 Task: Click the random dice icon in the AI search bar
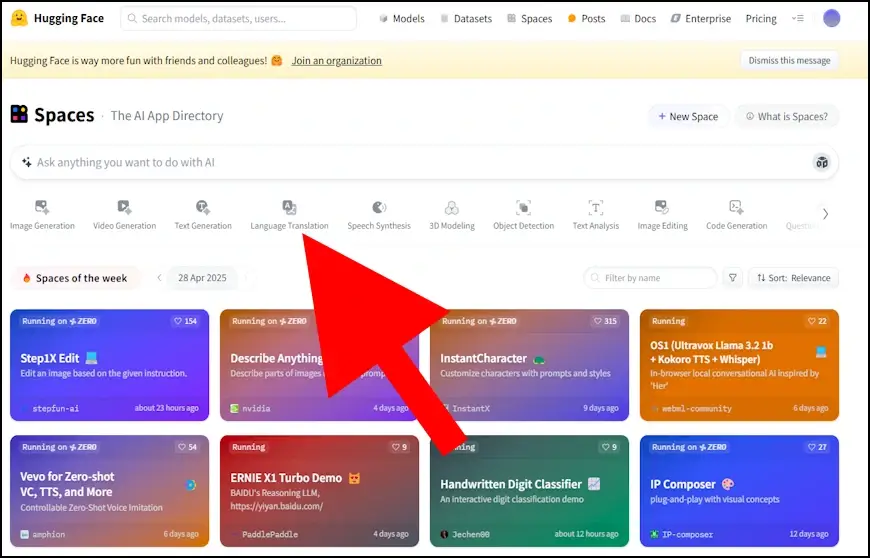click(822, 163)
